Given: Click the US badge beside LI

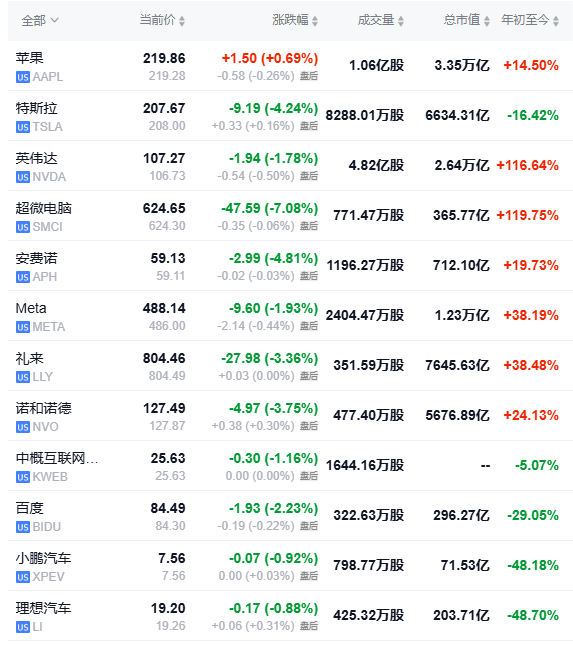Looking at the screenshot, I should tap(23, 627).
